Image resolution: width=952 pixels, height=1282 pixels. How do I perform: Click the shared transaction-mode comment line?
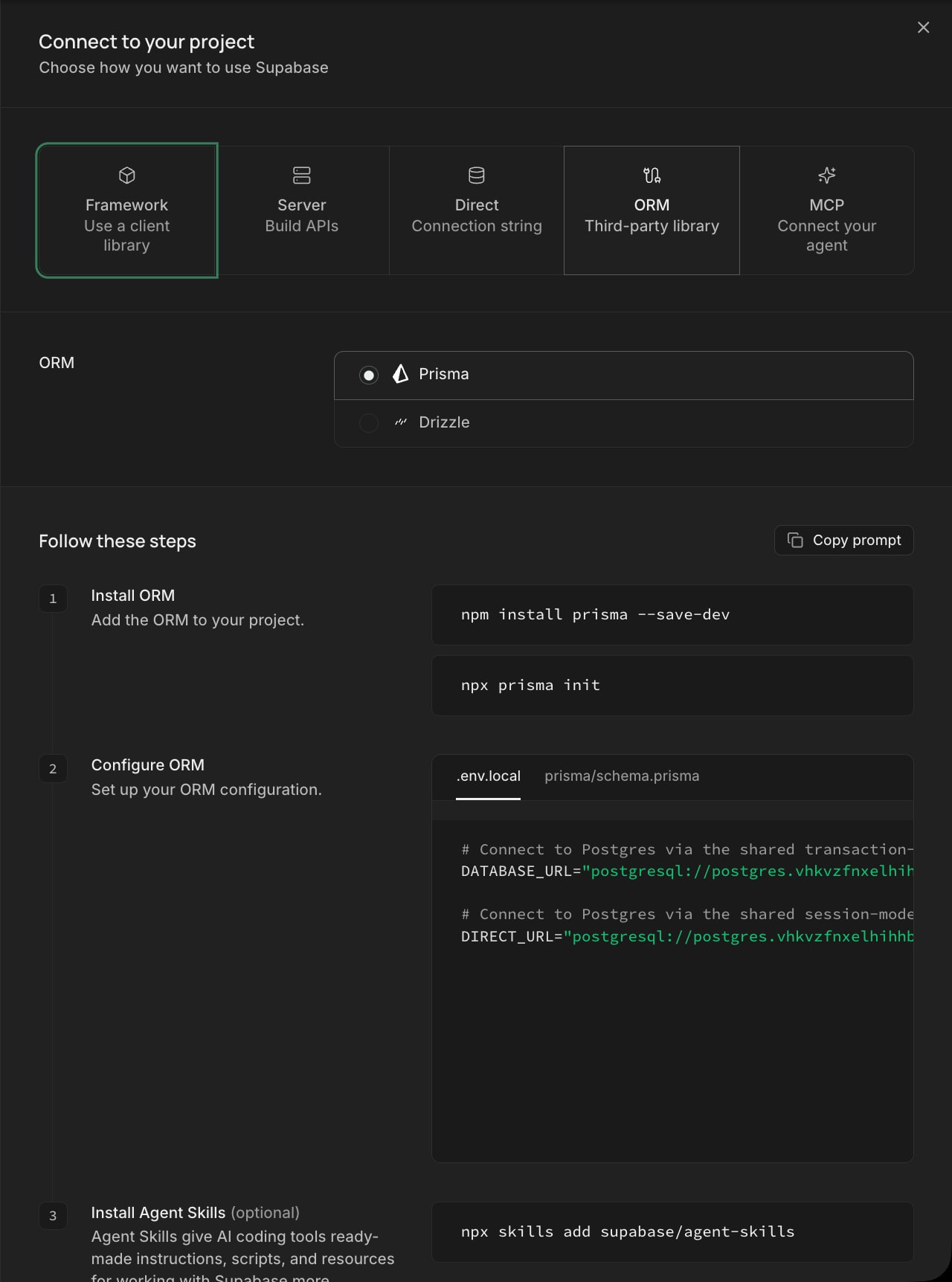pyautogui.click(x=687, y=849)
